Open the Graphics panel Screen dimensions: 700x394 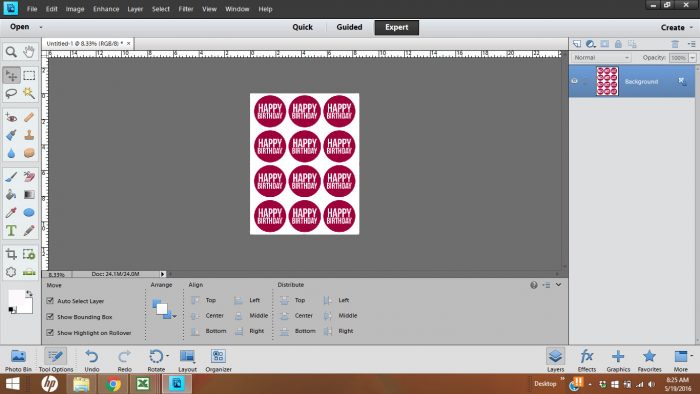[x=618, y=361]
